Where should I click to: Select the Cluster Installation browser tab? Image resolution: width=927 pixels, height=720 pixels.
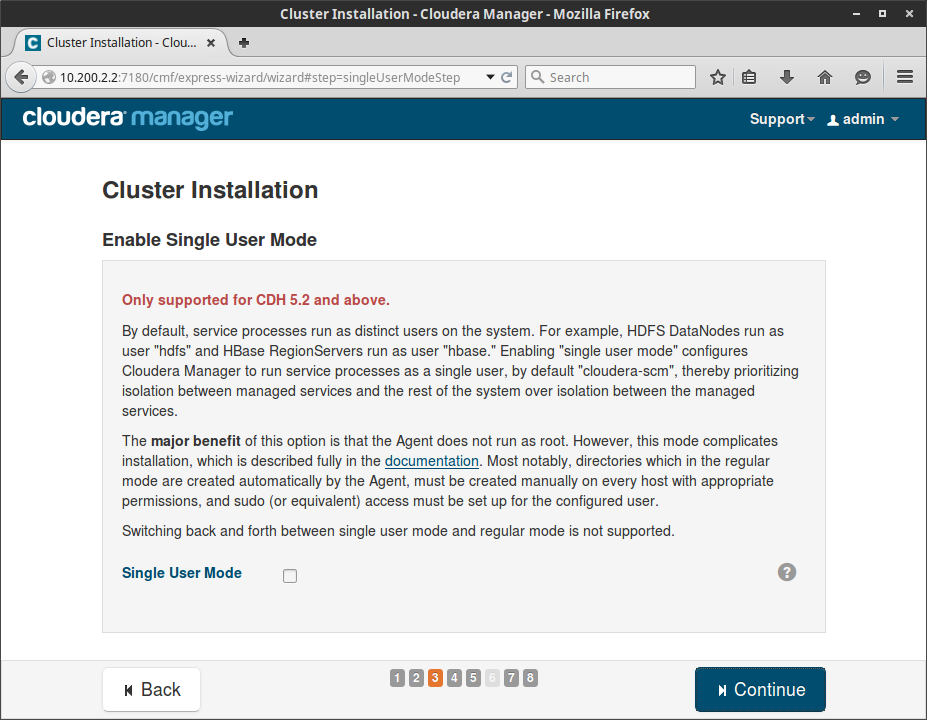point(121,43)
